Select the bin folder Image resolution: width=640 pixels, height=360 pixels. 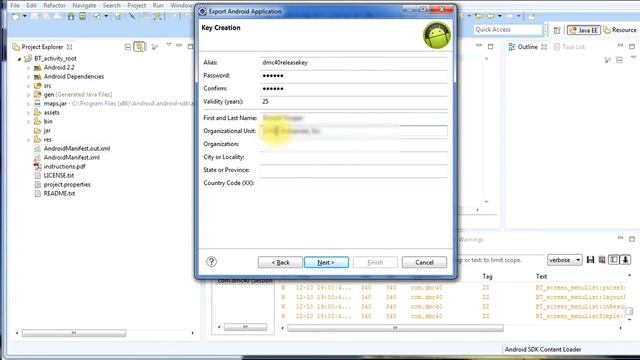tap(48, 122)
